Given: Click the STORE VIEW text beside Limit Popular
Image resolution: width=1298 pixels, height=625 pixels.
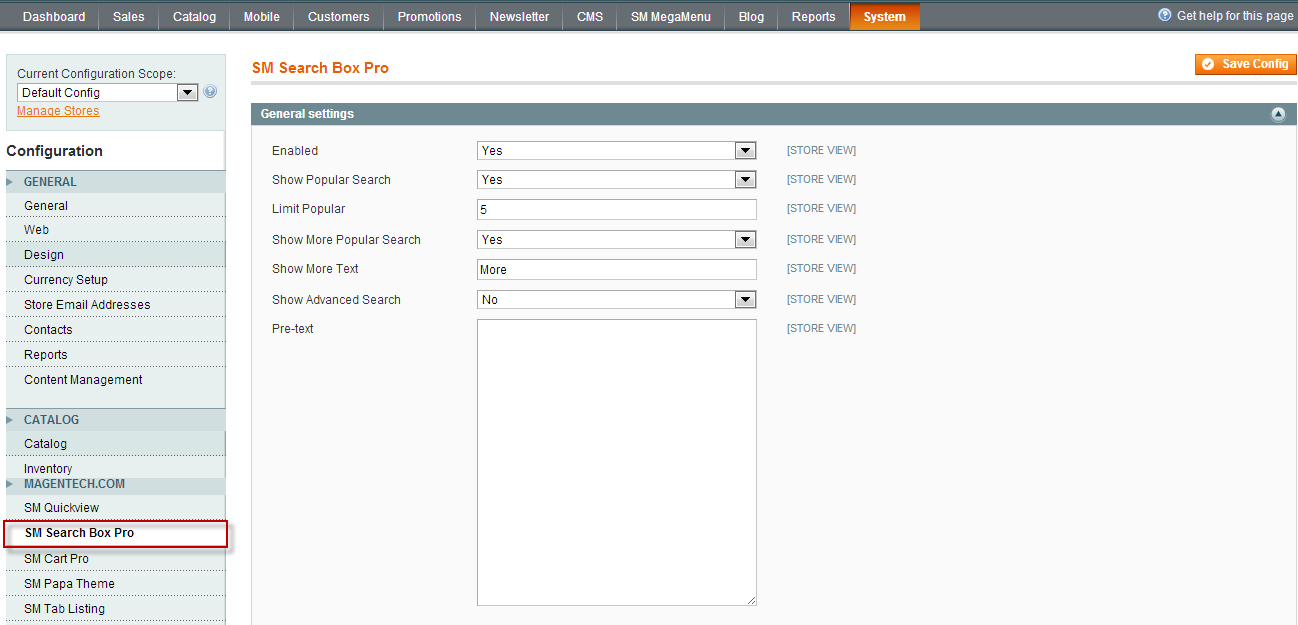Looking at the screenshot, I should point(821,209).
